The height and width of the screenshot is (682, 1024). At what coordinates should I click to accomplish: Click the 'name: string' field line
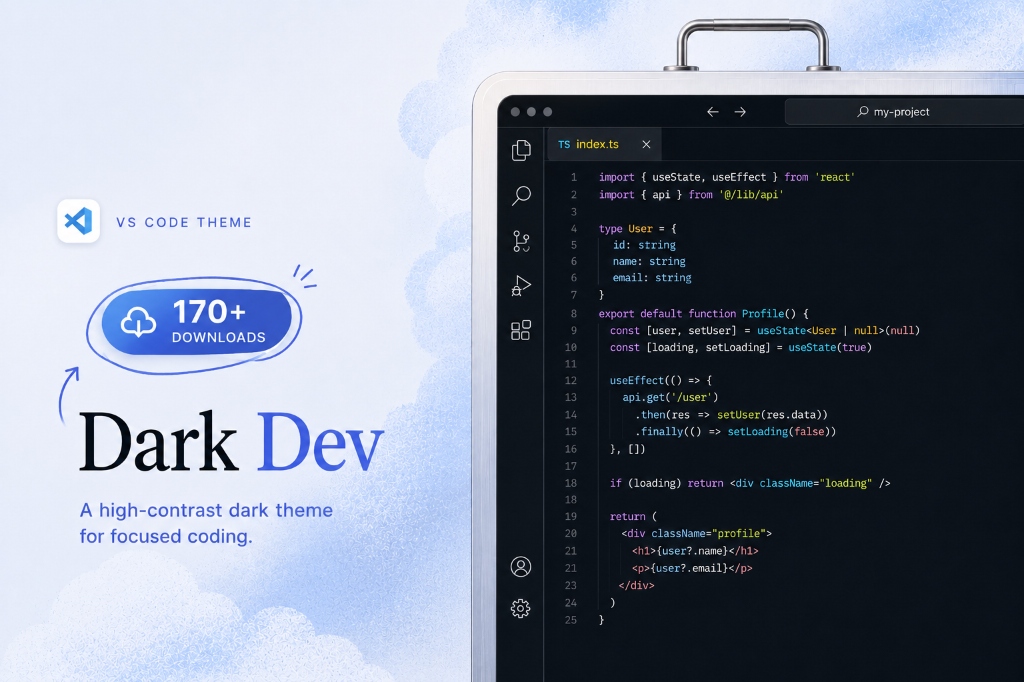coord(649,261)
